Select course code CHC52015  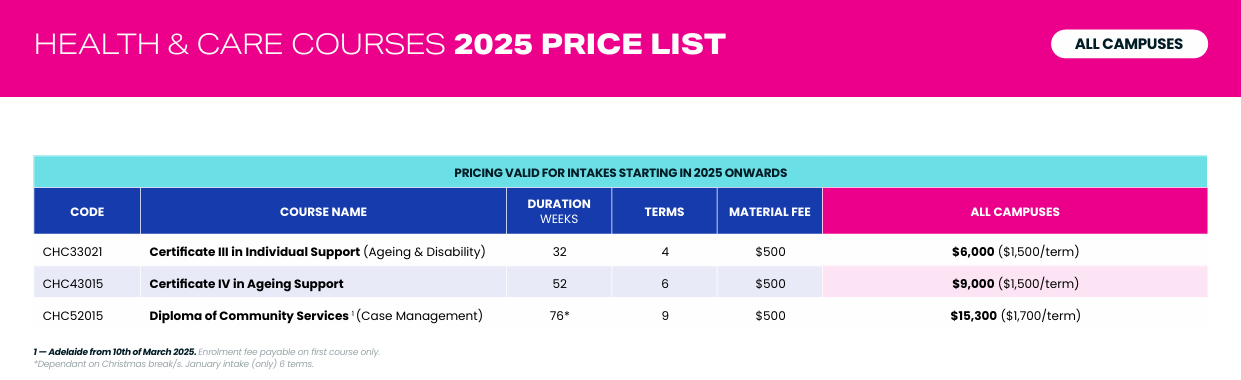click(x=73, y=316)
